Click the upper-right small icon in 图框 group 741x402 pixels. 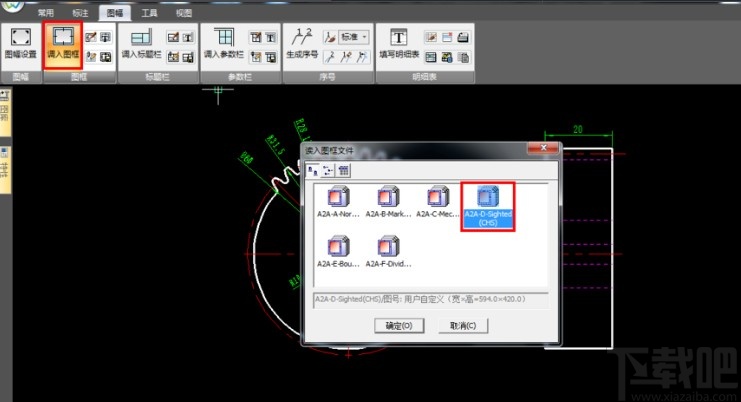tap(105, 37)
